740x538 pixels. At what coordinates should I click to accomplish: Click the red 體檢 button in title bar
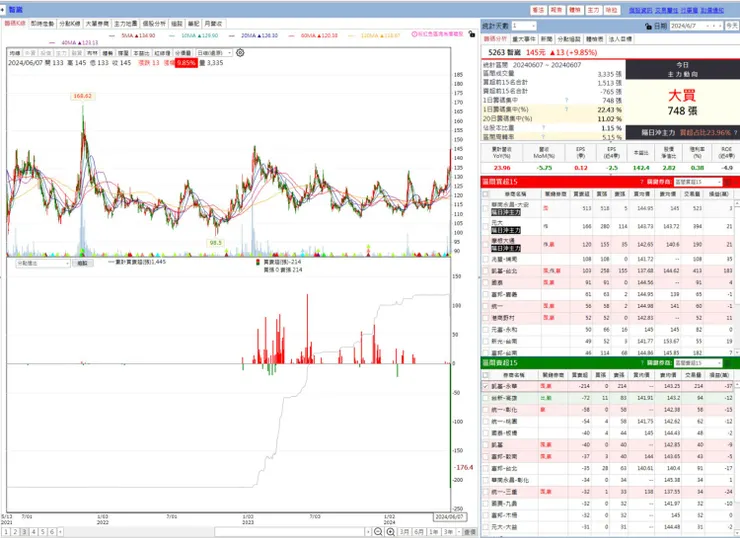point(574,10)
